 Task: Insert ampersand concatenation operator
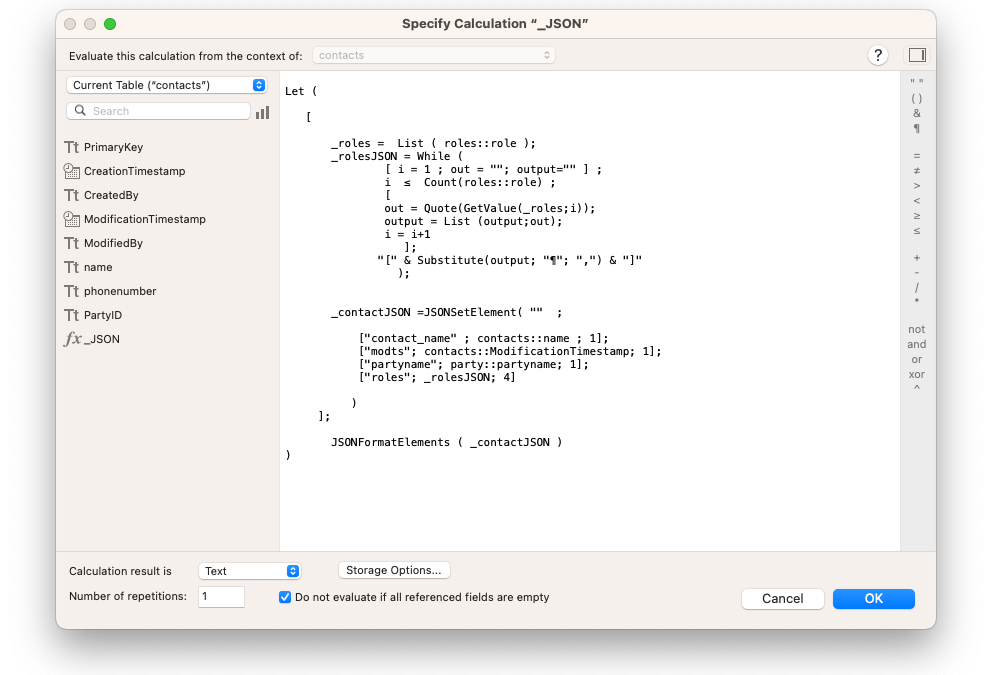917,113
